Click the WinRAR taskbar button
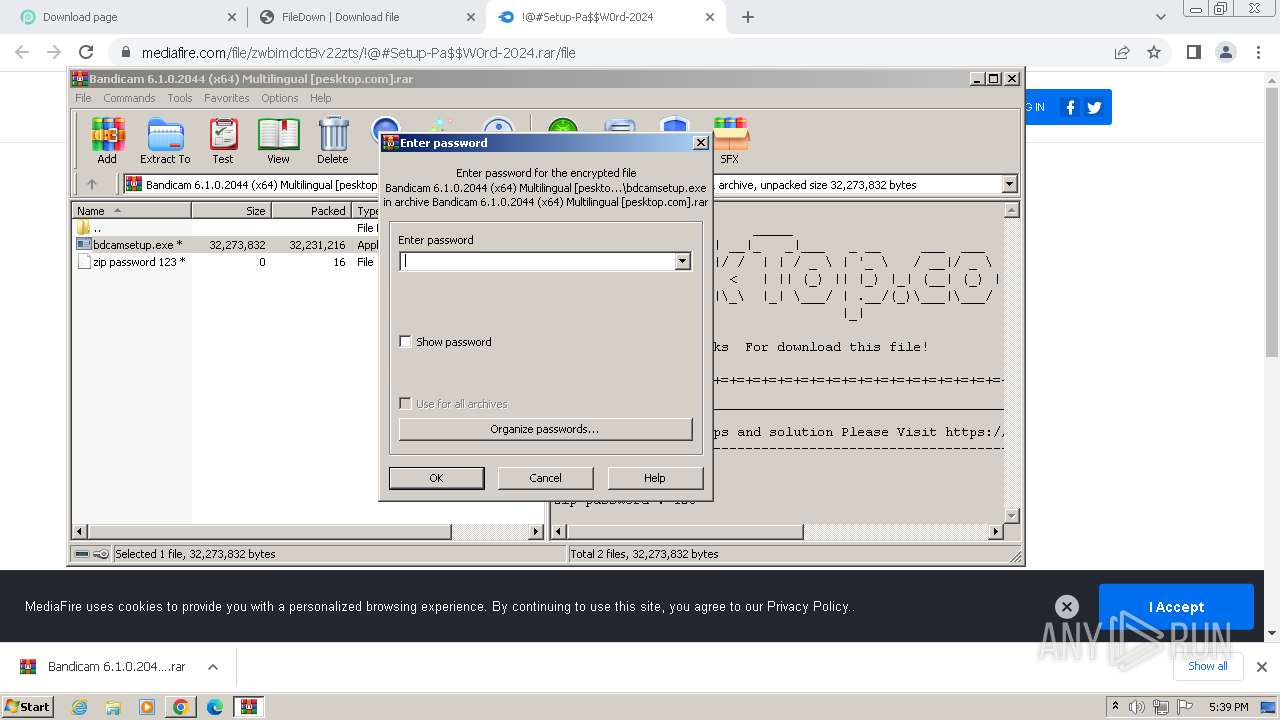 pos(249,707)
